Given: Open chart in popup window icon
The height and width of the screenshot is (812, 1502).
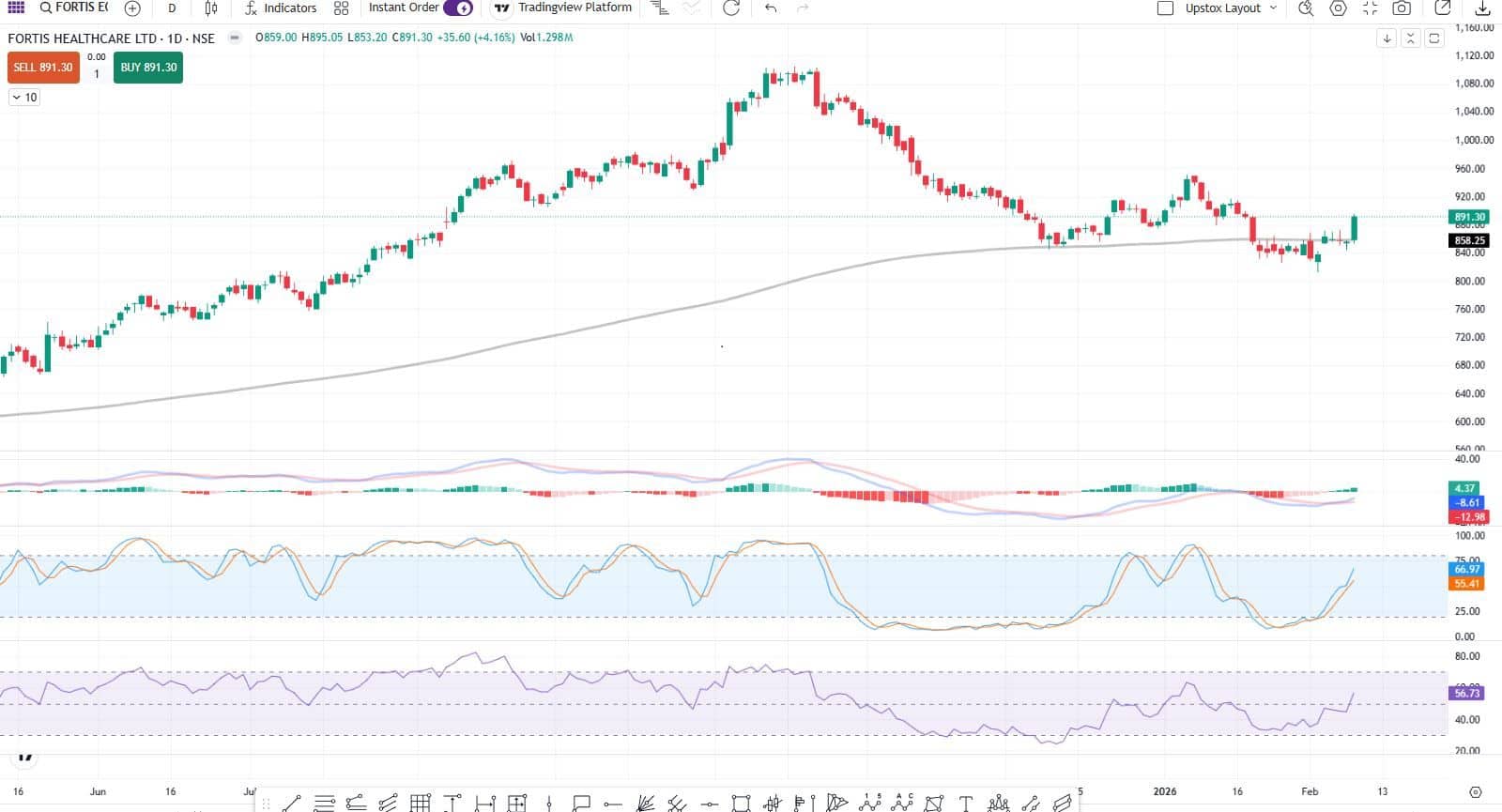Looking at the screenshot, I should coord(1443,8).
